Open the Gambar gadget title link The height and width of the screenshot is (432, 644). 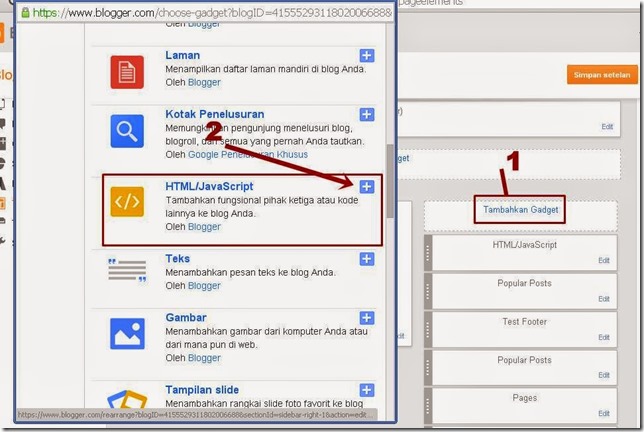[x=186, y=317]
